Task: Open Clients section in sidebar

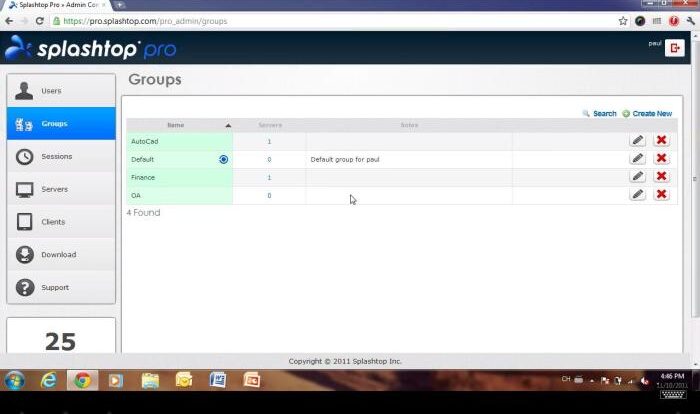Action: click(x=61, y=222)
